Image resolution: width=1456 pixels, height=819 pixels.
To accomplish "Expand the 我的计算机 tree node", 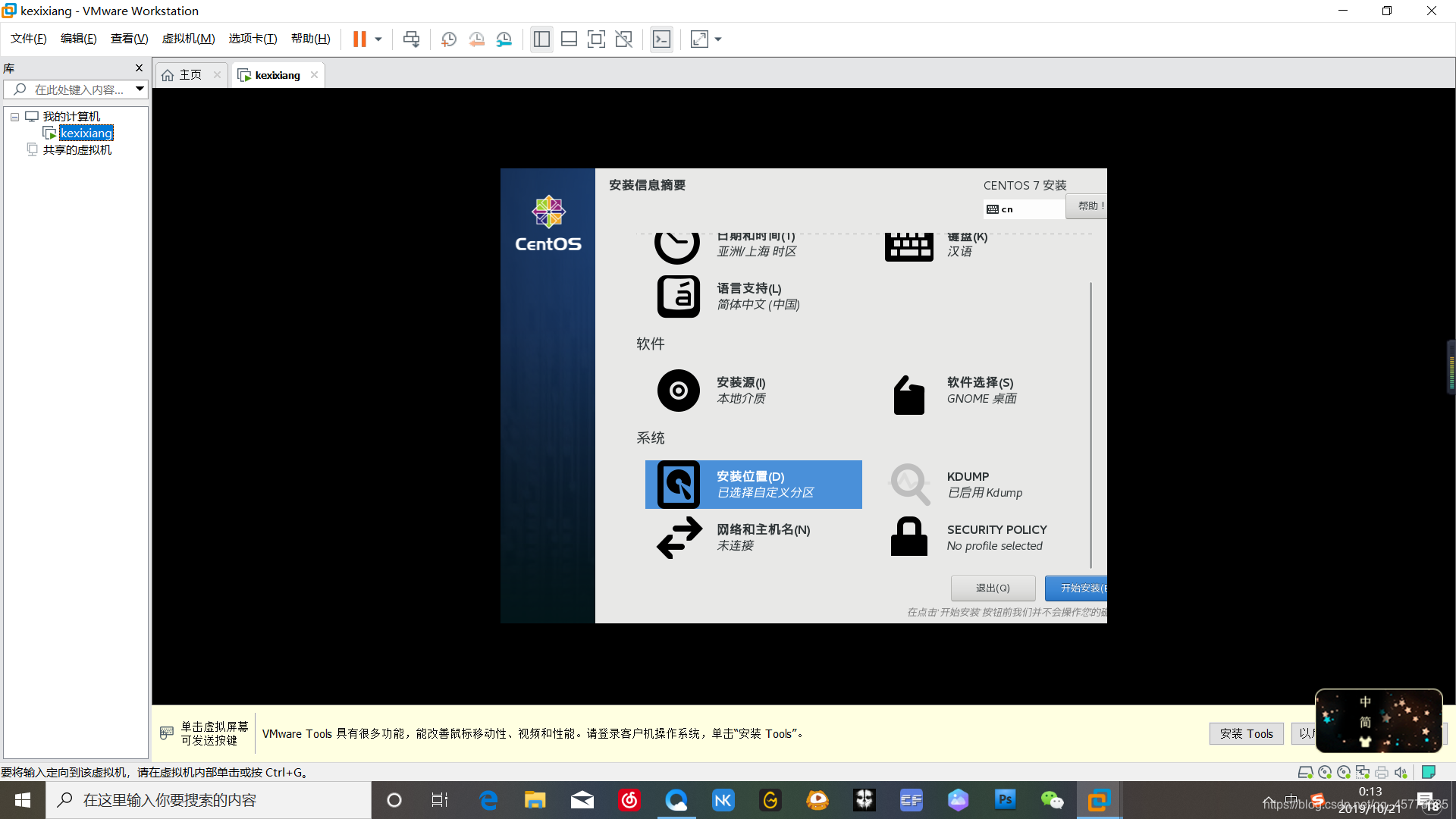I will tap(14, 116).
